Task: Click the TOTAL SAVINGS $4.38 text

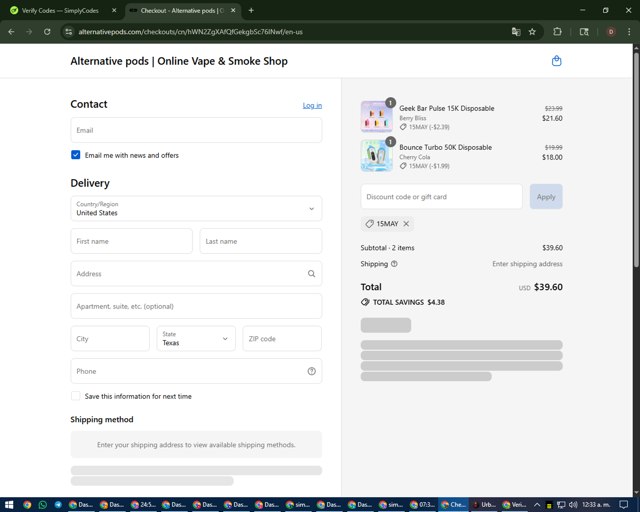Action: pos(409,302)
